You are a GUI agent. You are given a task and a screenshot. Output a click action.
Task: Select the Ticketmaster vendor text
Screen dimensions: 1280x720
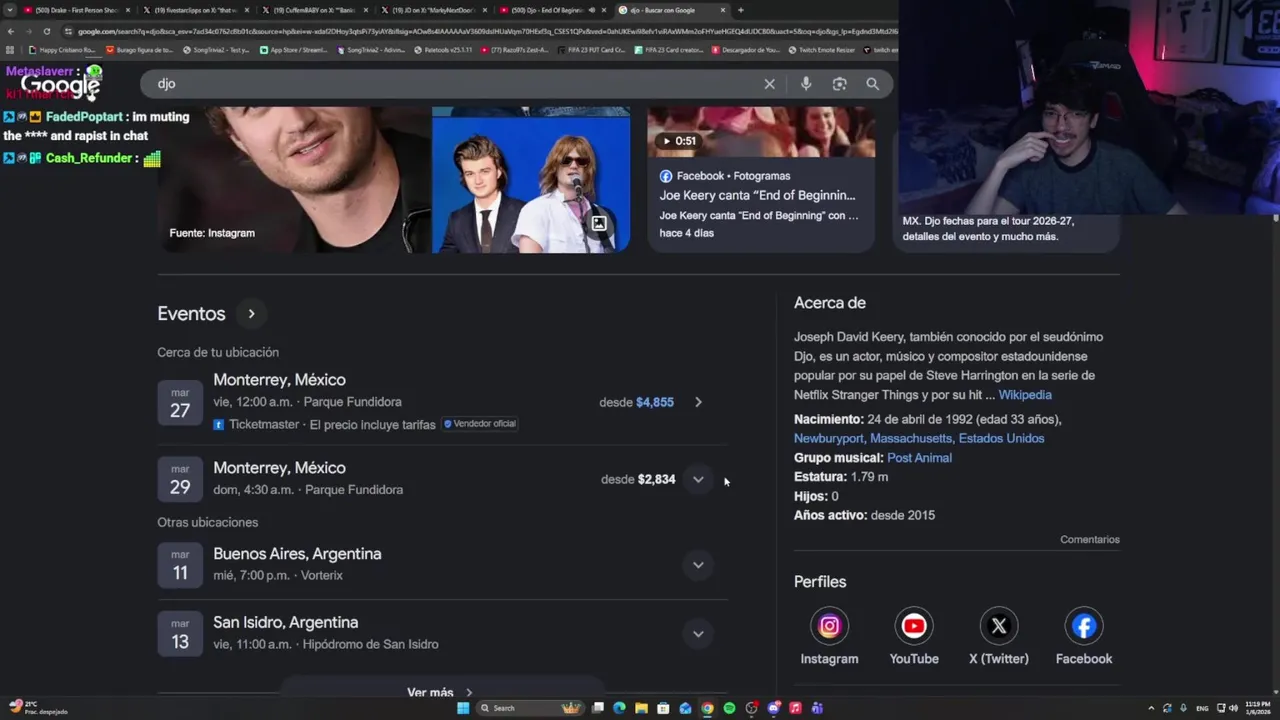[x=264, y=424]
